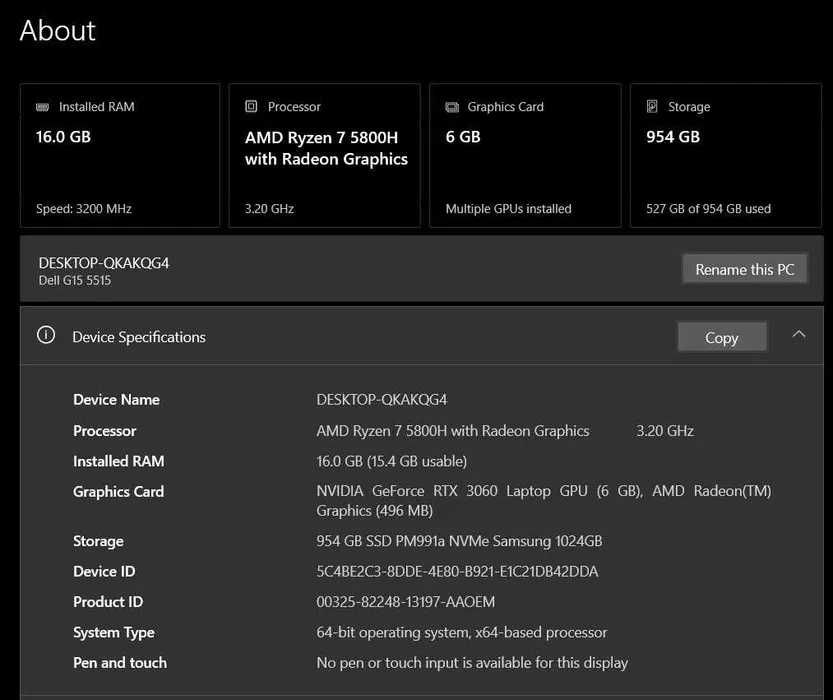Select Device Name value DESKTOP-QKAKQG4
This screenshot has height=700, width=833.
click(x=381, y=399)
